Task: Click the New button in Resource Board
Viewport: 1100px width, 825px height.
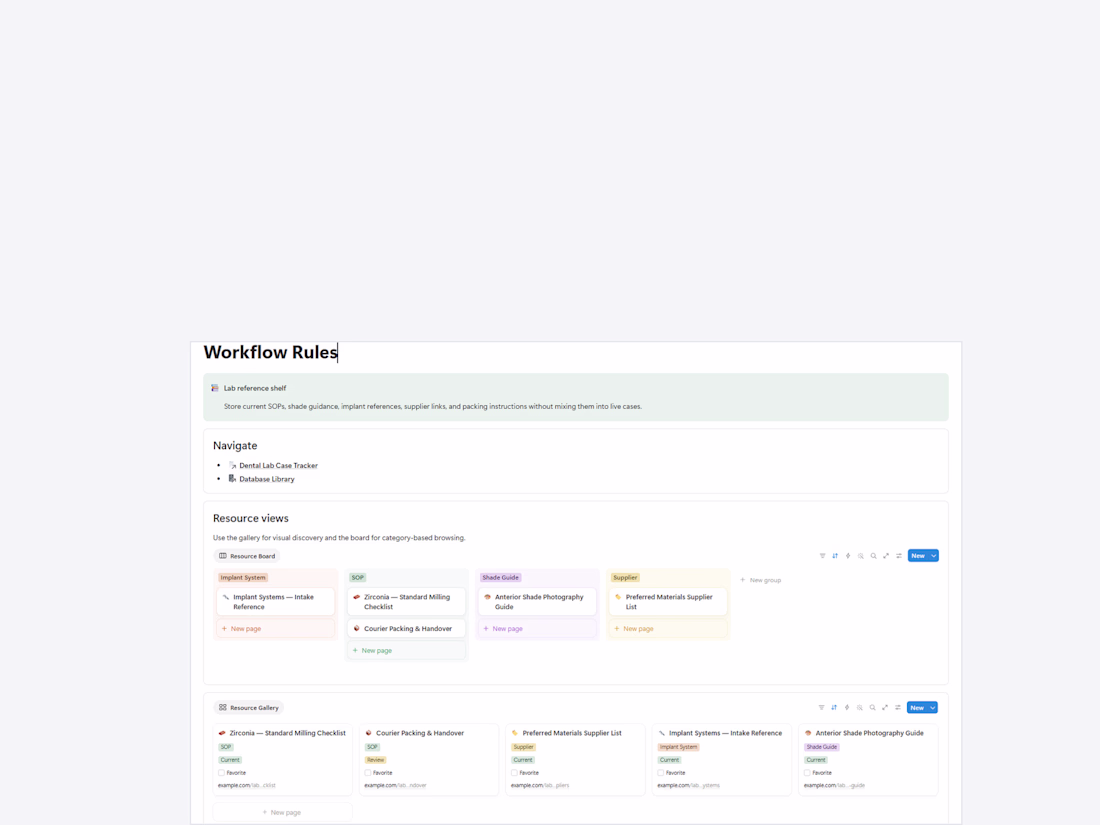Action: pyautogui.click(x=918, y=556)
